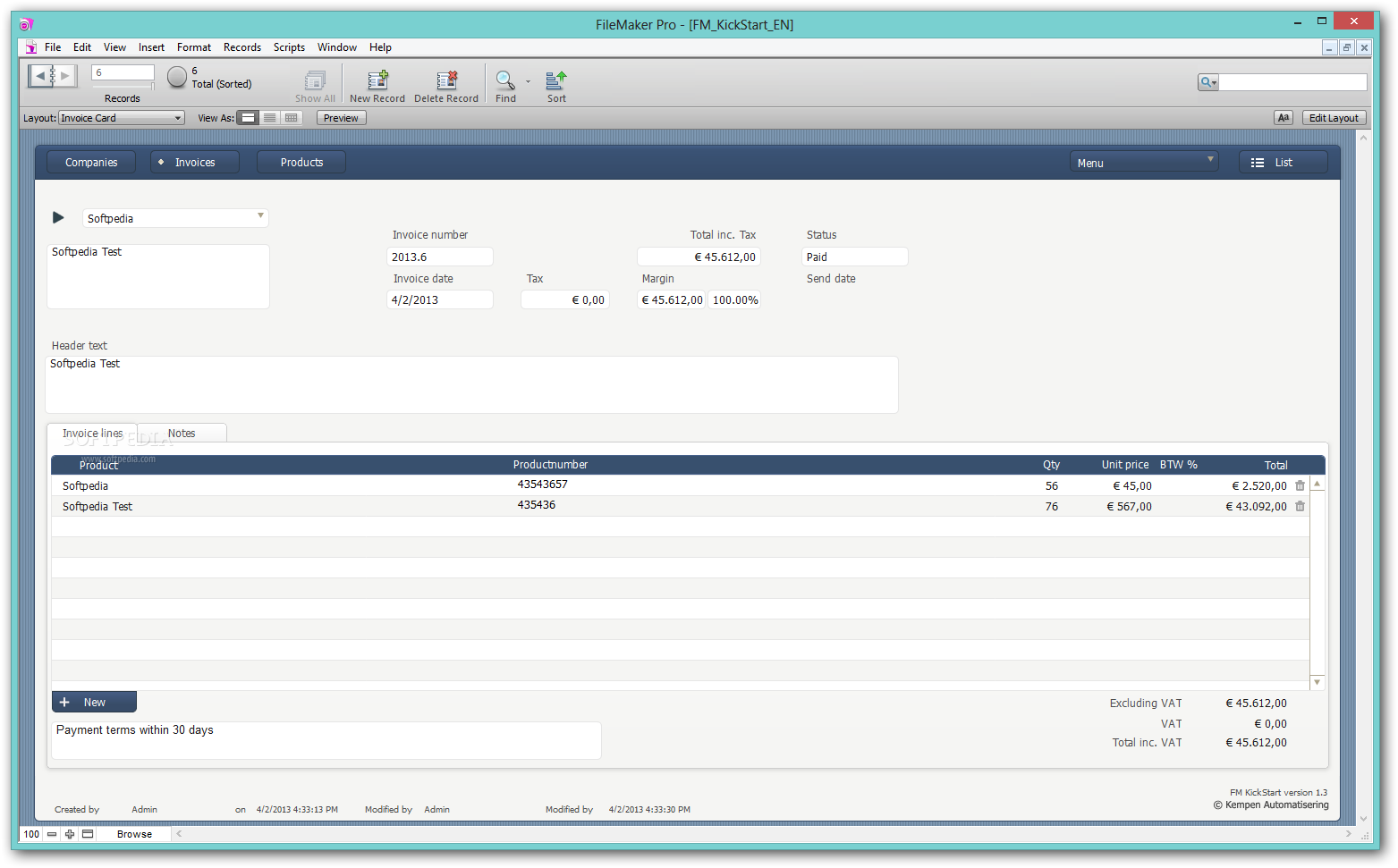
Task: Click the Invoice number field 2013.6
Action: click(440, 257)
